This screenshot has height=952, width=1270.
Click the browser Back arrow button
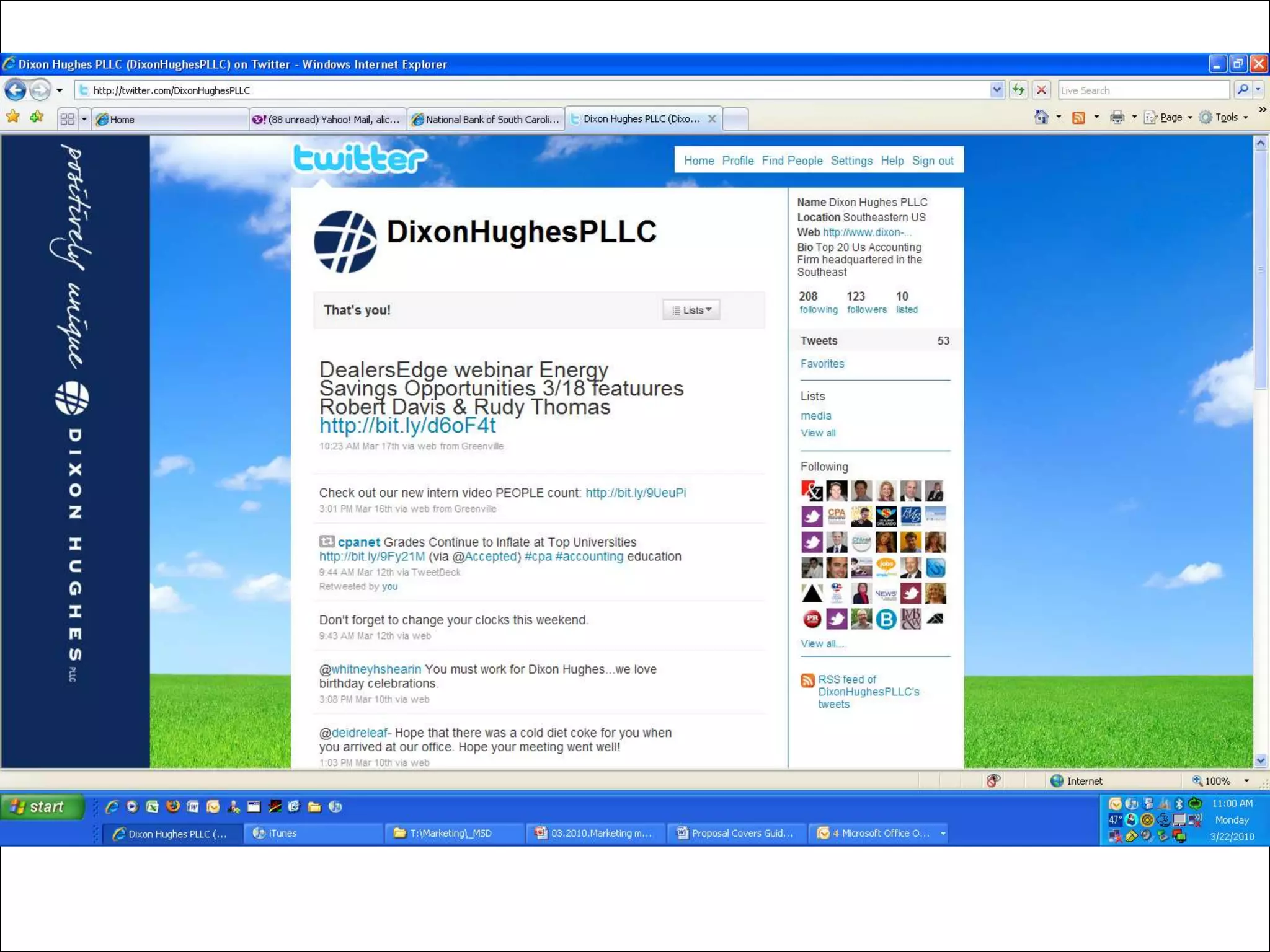pyautogui.click(x=16, y=90)
